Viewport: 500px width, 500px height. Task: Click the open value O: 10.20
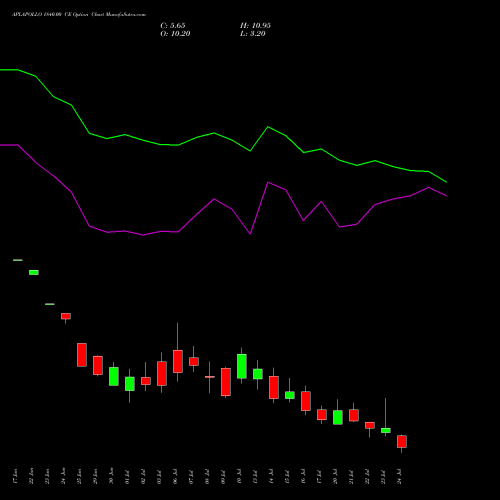pyautogui.click(x=175, y=34)
